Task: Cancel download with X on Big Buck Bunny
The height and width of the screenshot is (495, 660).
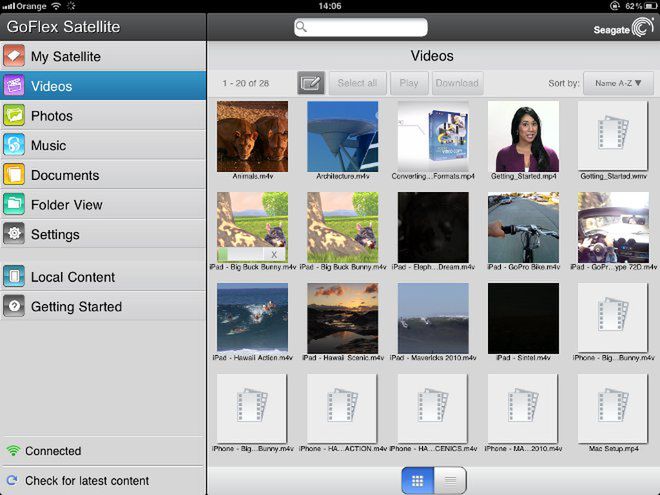Action: pyautogui.click(x=274, y=254)
